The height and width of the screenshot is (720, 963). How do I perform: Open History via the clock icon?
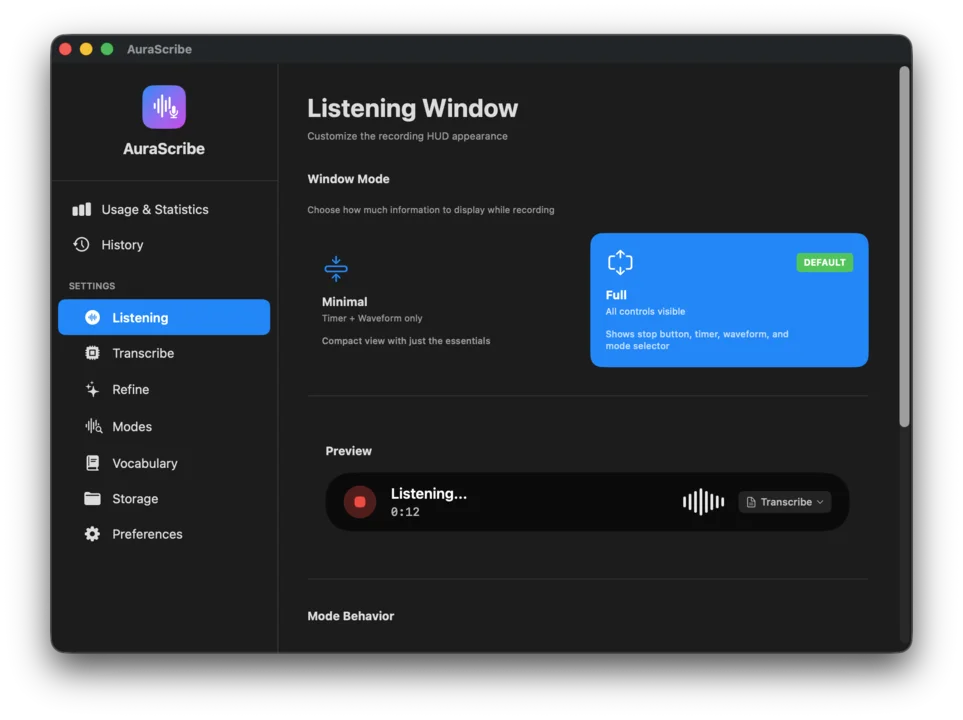pyautogui.click(x=81, y=244)
